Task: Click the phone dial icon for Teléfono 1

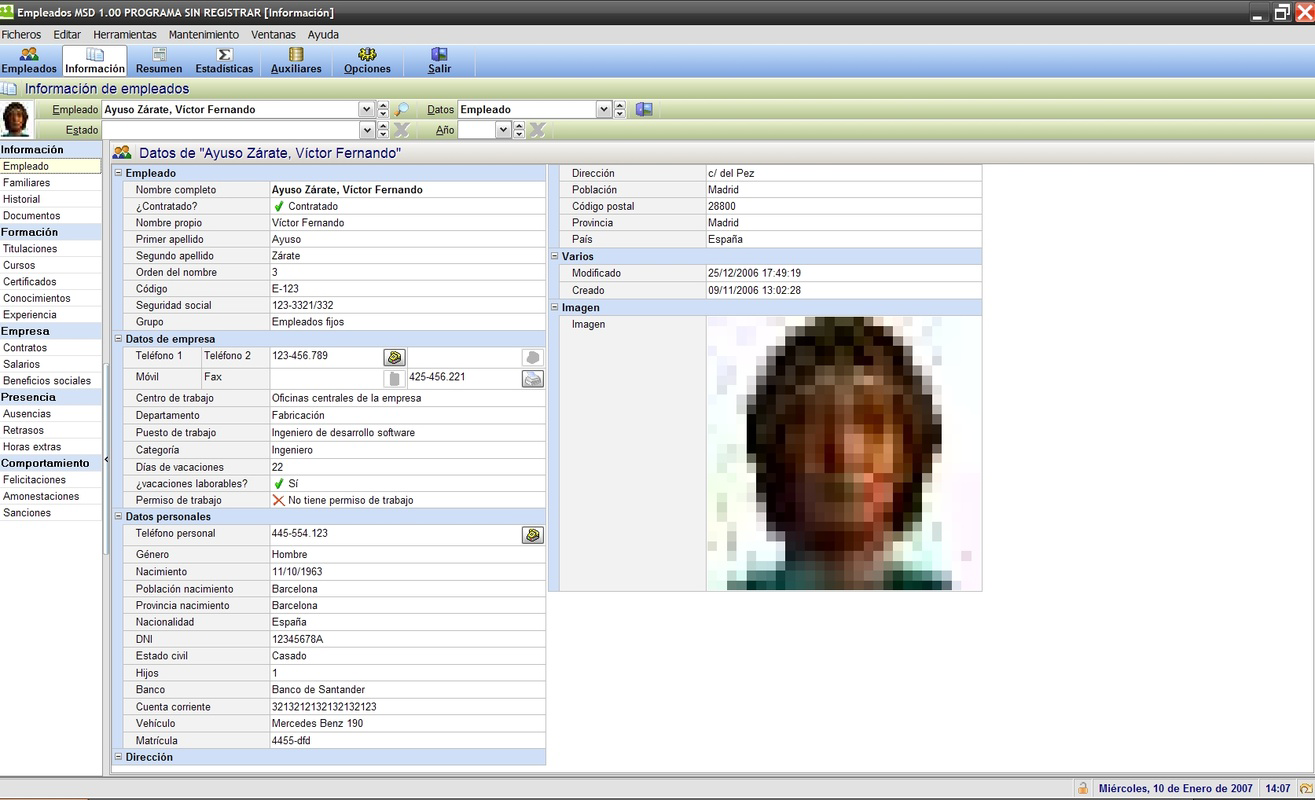Action: (394, 357)
